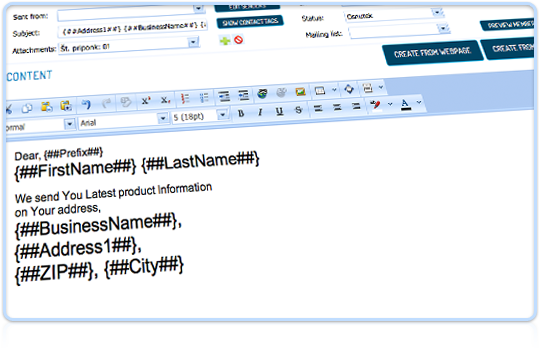540x360 pixels.
Task: Expand the highlight color dropdown arrow
Action: tap(390, 104)
